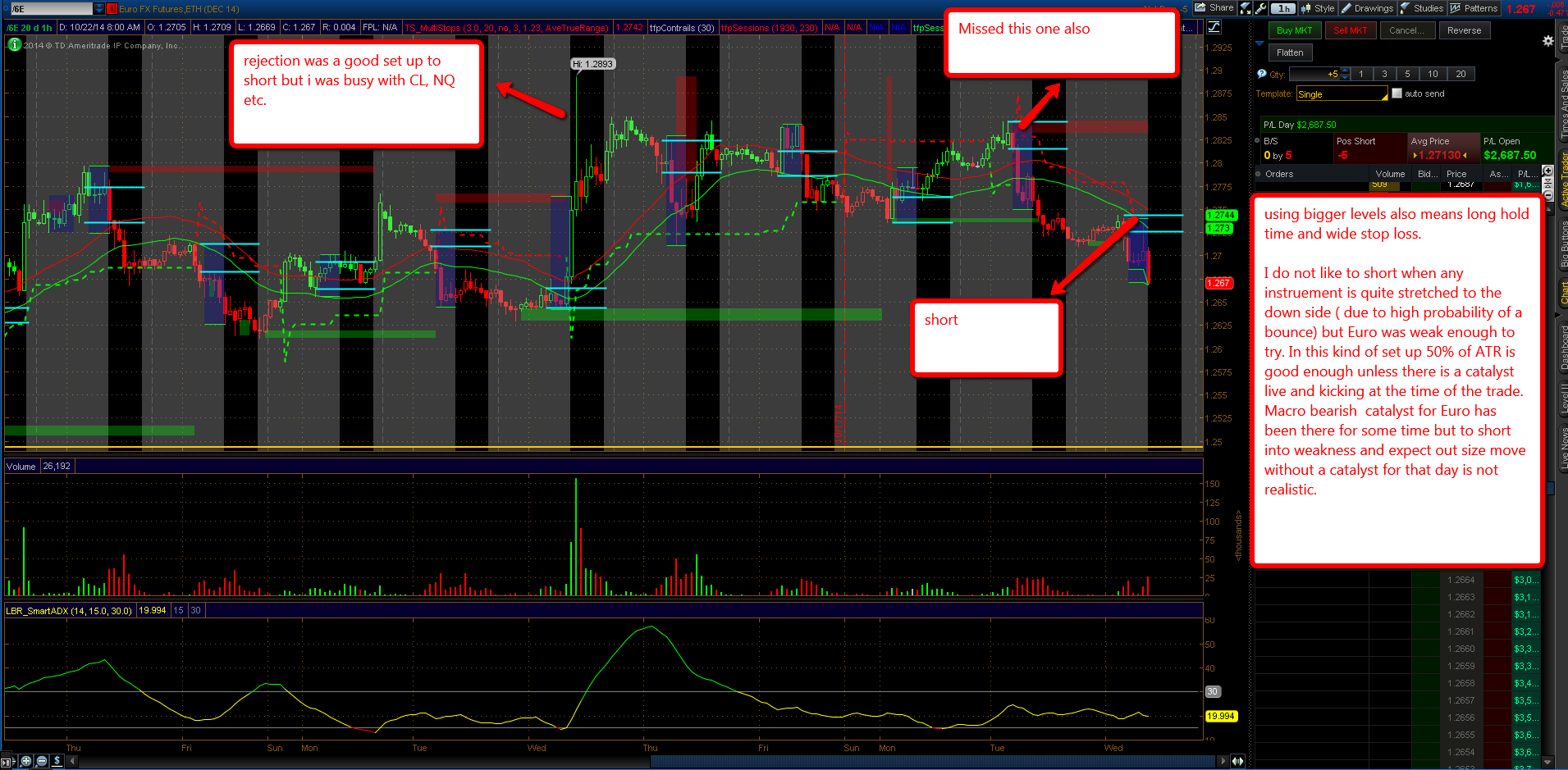Switch to the Trade side tab
The image size is (1568, 770).
pyautogui.click(x=1562, y=37)
